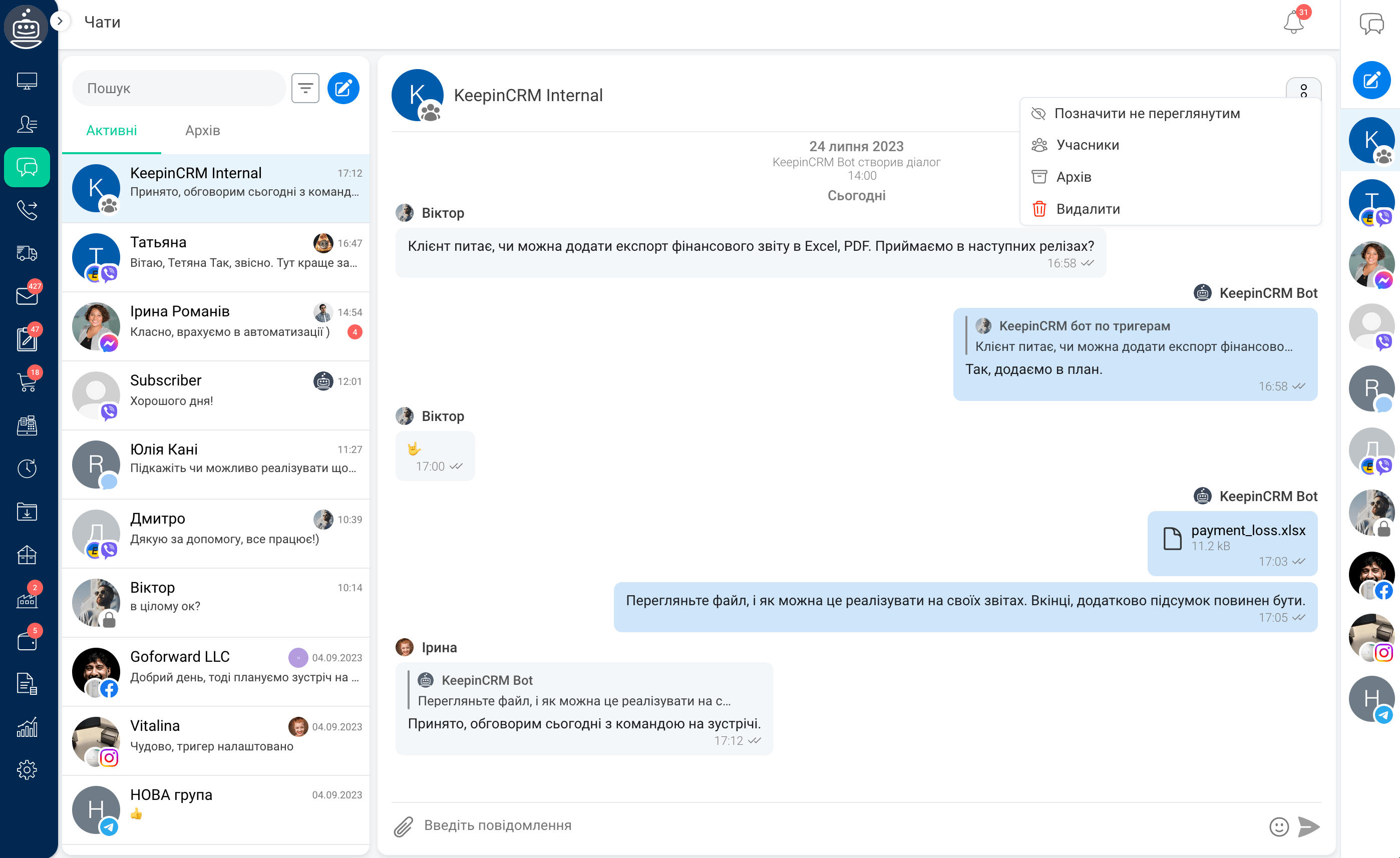
Task: Select Архів in chat options menu
Action: coord(1171,177)
